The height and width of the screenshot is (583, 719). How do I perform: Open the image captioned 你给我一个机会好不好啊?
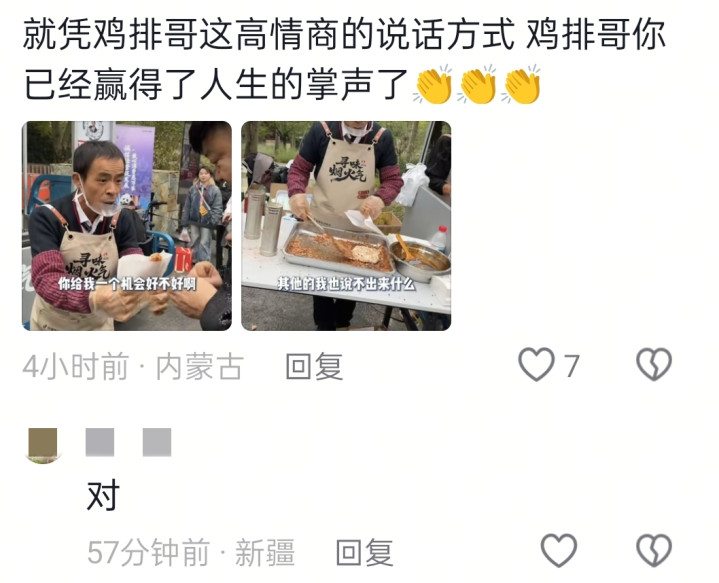click(x=127, y=226)
